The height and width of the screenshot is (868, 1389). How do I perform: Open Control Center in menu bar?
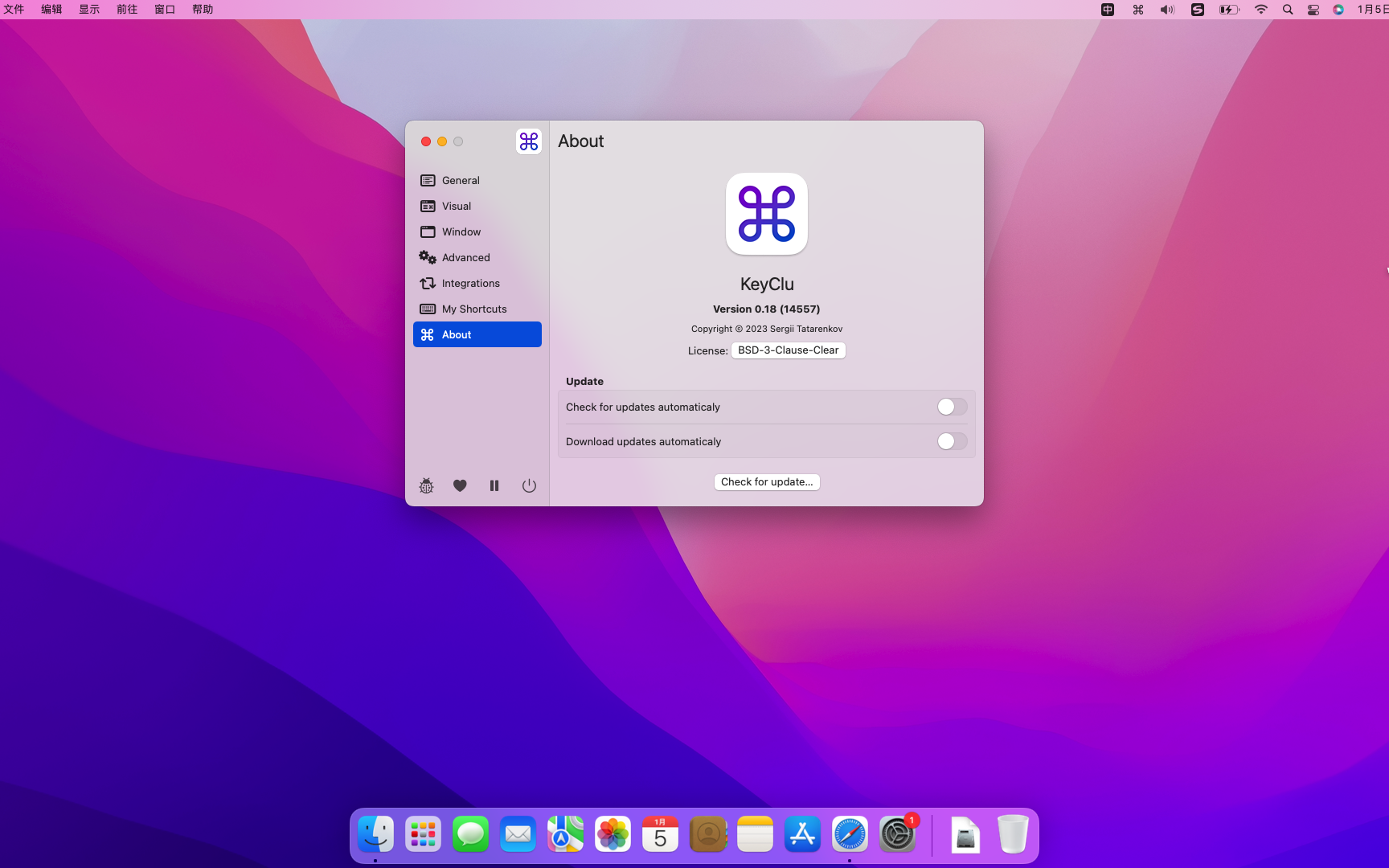click(1313, 10)
